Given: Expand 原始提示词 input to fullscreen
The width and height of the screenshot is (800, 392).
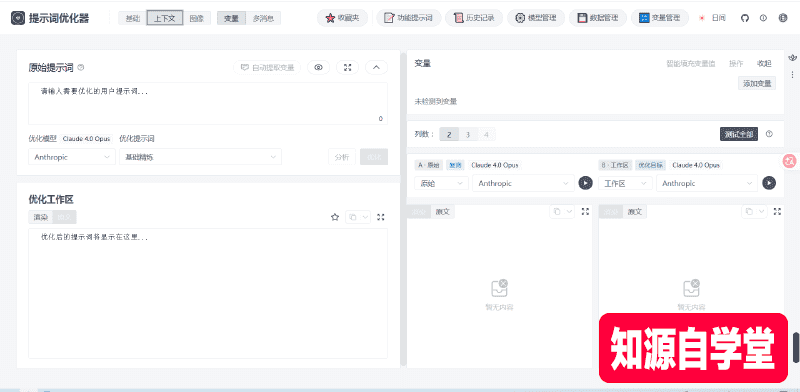Looking at the screenshot, I should tap(347, 67).
